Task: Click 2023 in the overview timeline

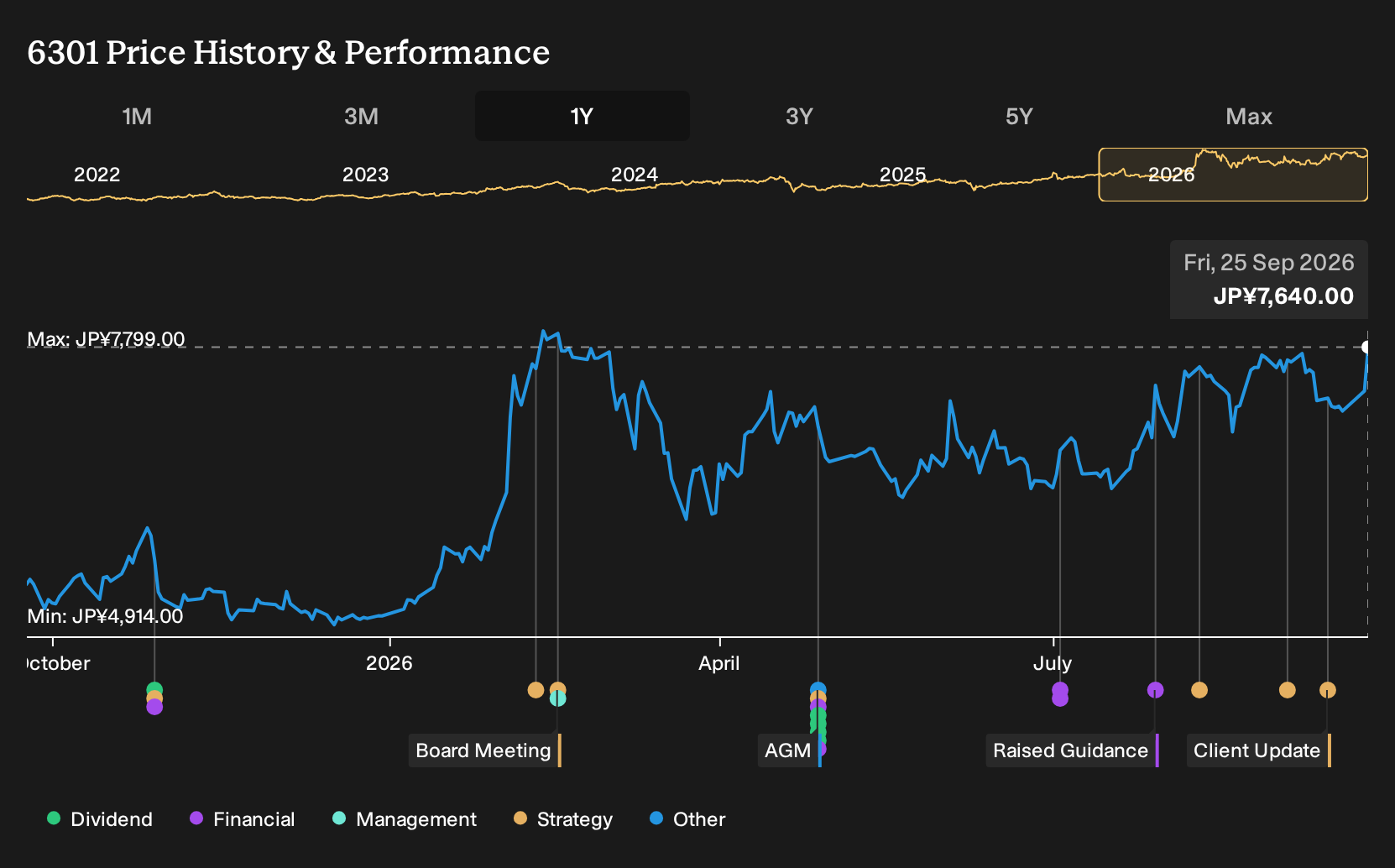Action: [x=366, y=175]
